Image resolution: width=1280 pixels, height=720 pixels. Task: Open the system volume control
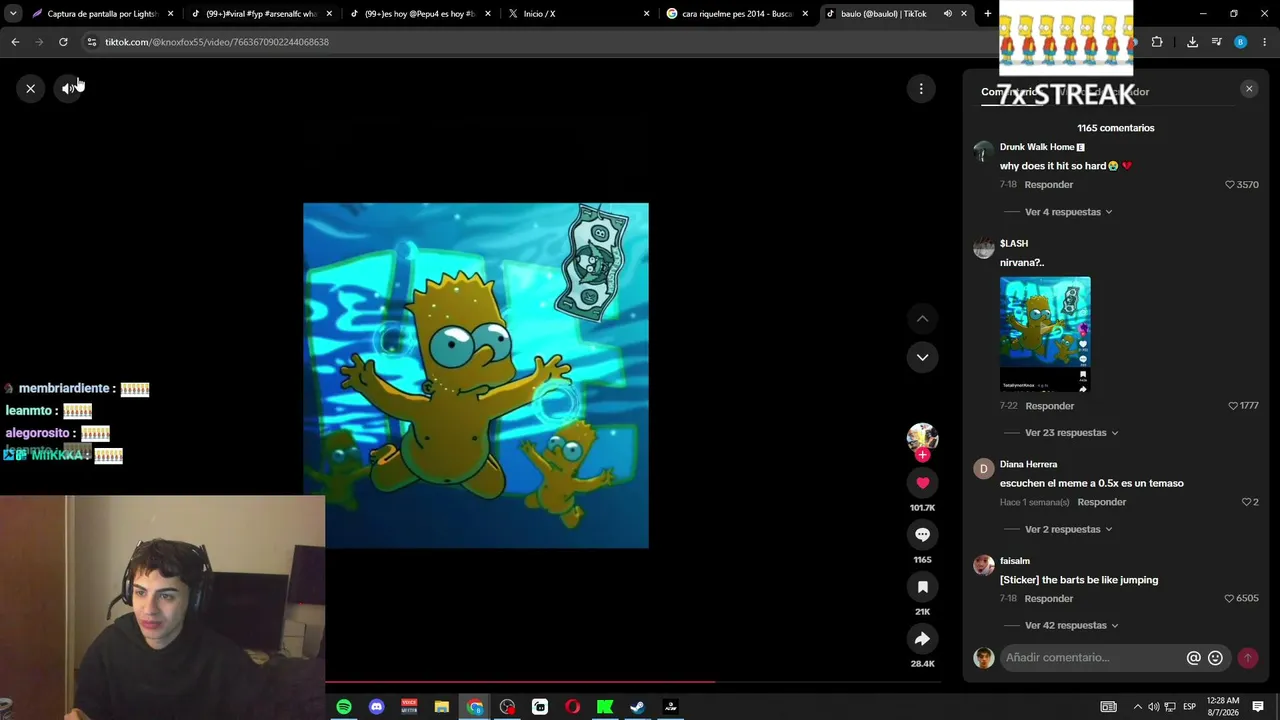(1153, 707)
